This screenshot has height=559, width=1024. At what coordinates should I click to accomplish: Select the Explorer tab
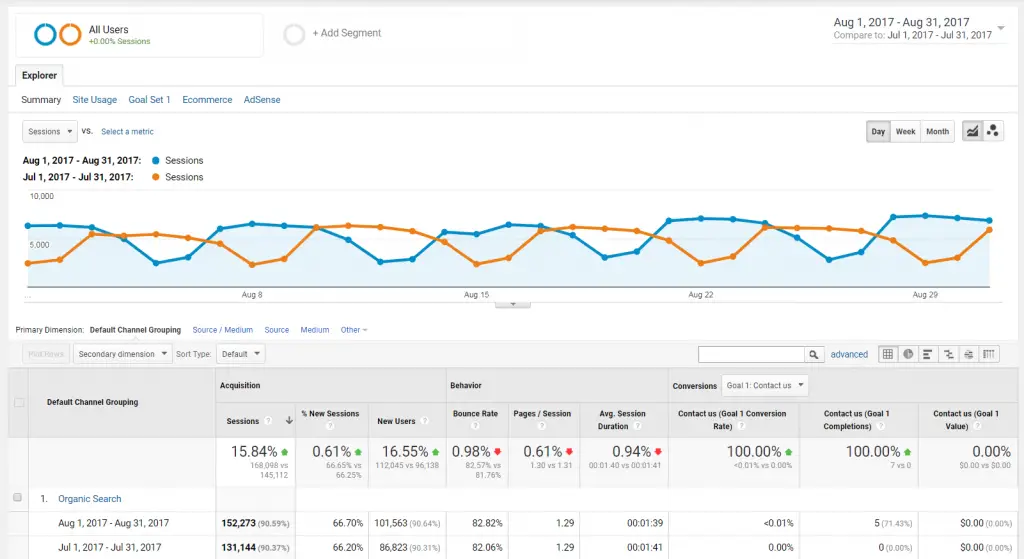(x=39, y=75)
